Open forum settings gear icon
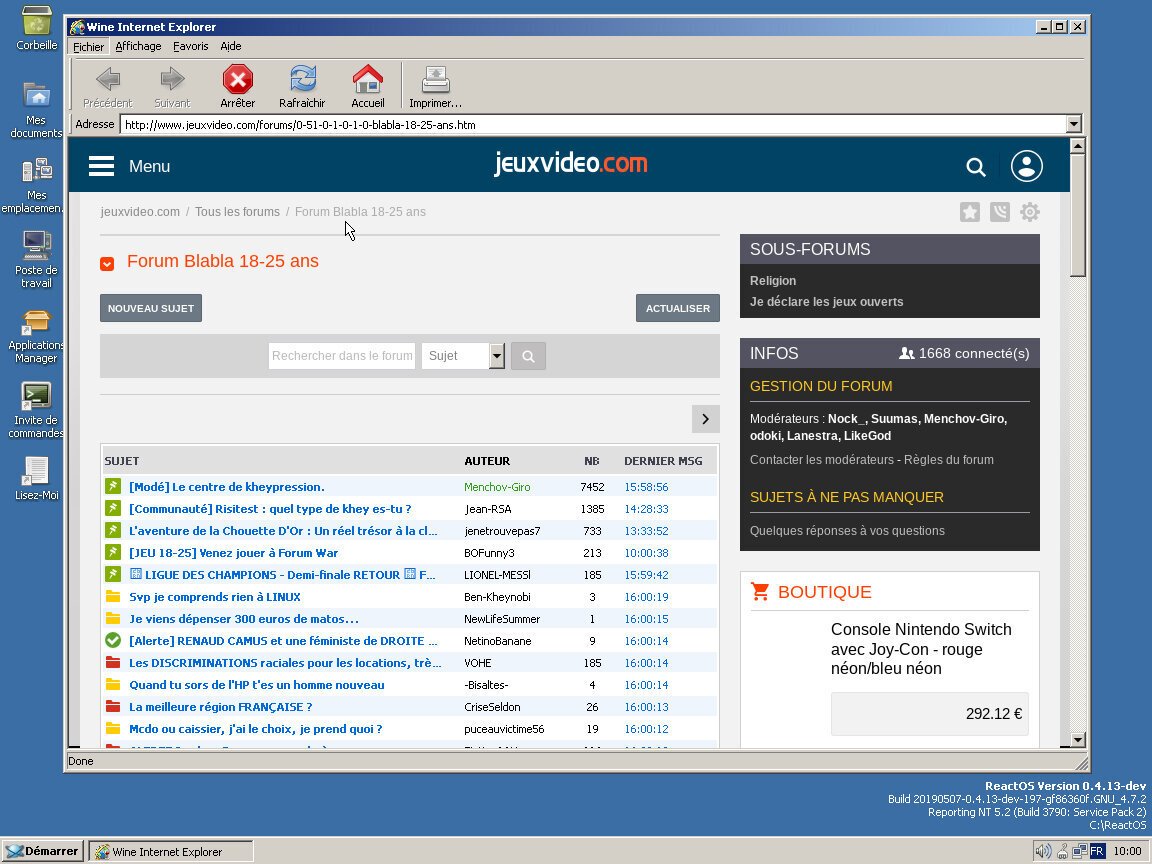The width and height of the screenshot is (1152, 864). coord(1030,212)
